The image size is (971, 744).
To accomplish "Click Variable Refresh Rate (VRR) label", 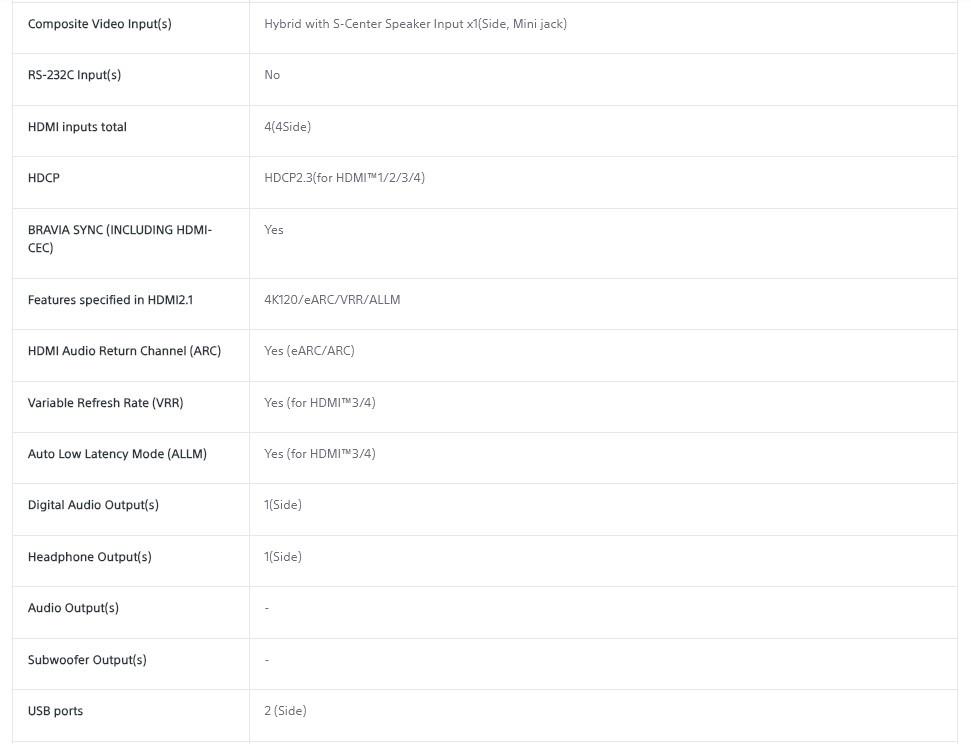I will click(106, 403).
